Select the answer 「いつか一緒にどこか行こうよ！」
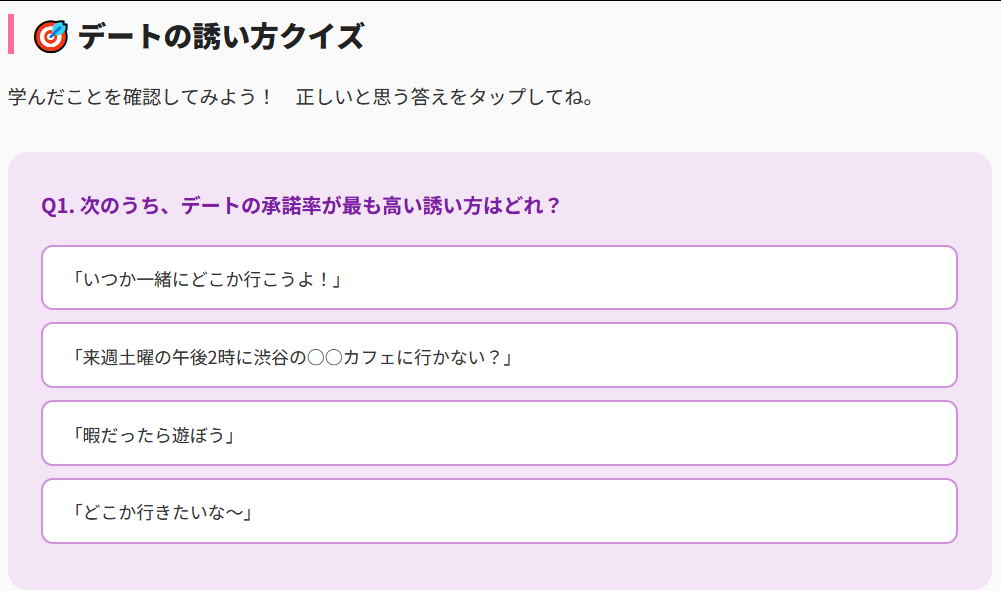 (x=499, y=278)
